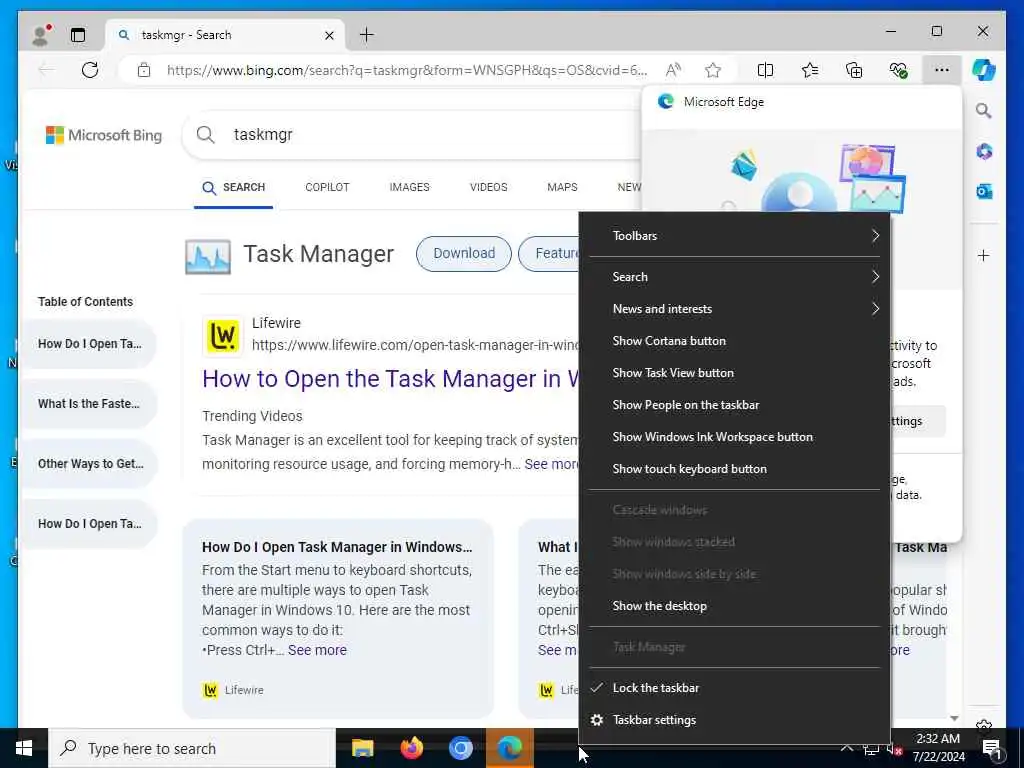This screenshot has width=1024, height=768.
Task: Expand the Search submenu
Action: click(735, 277)
